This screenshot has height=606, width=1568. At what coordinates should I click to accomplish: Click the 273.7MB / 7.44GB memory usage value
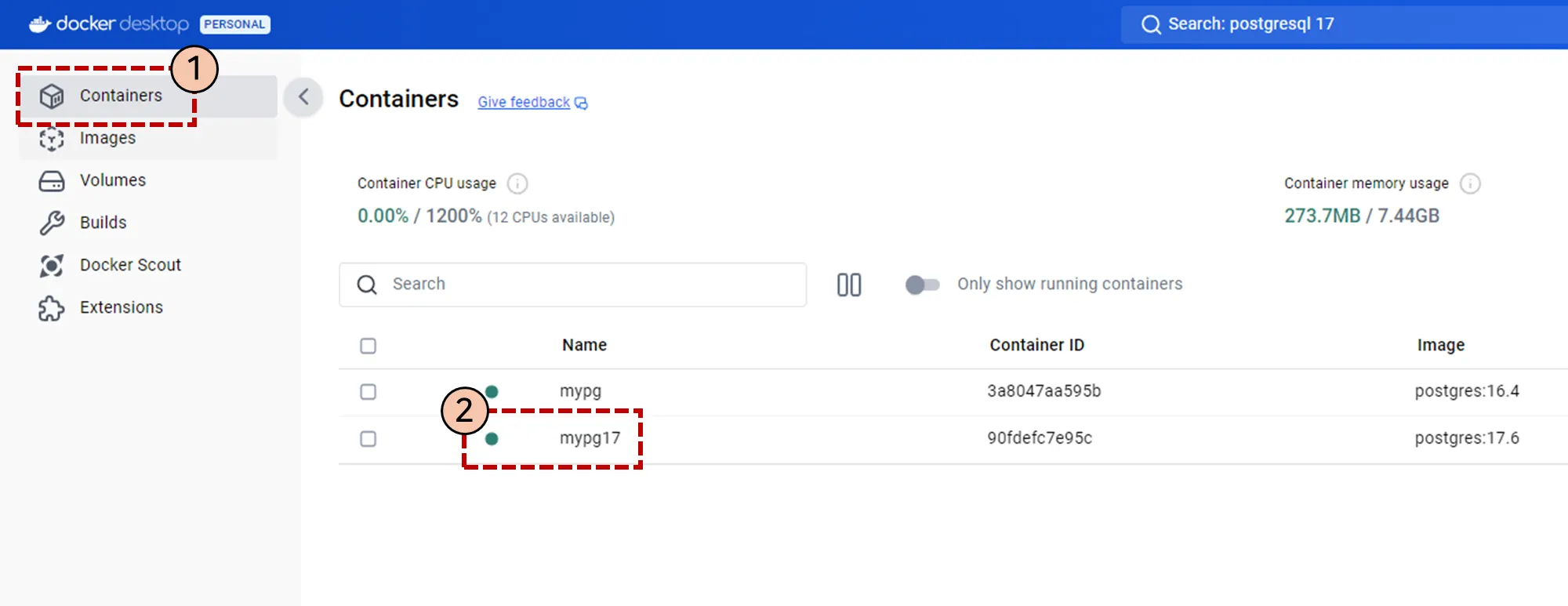(1362, 216)
